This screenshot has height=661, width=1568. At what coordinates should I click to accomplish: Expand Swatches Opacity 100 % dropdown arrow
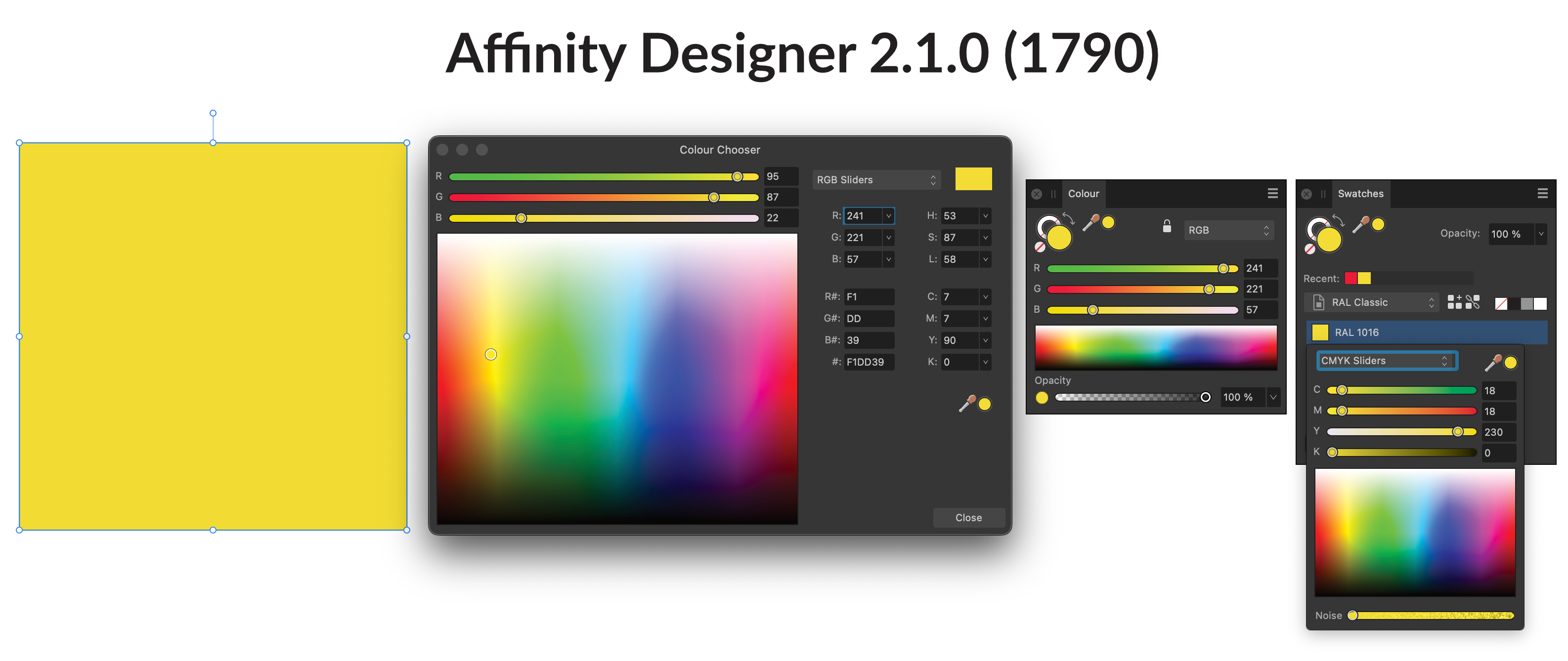coord(1541,234)
